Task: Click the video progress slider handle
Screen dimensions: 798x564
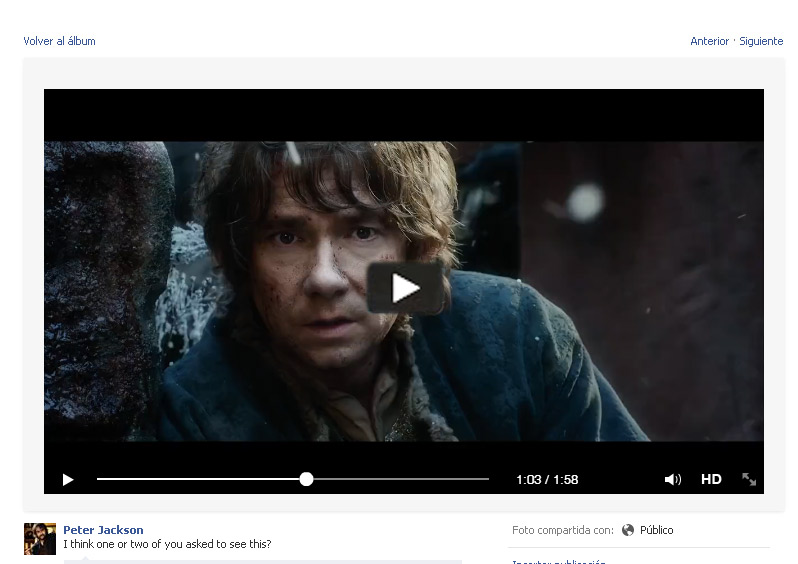Action: click(x=306, y=479)
